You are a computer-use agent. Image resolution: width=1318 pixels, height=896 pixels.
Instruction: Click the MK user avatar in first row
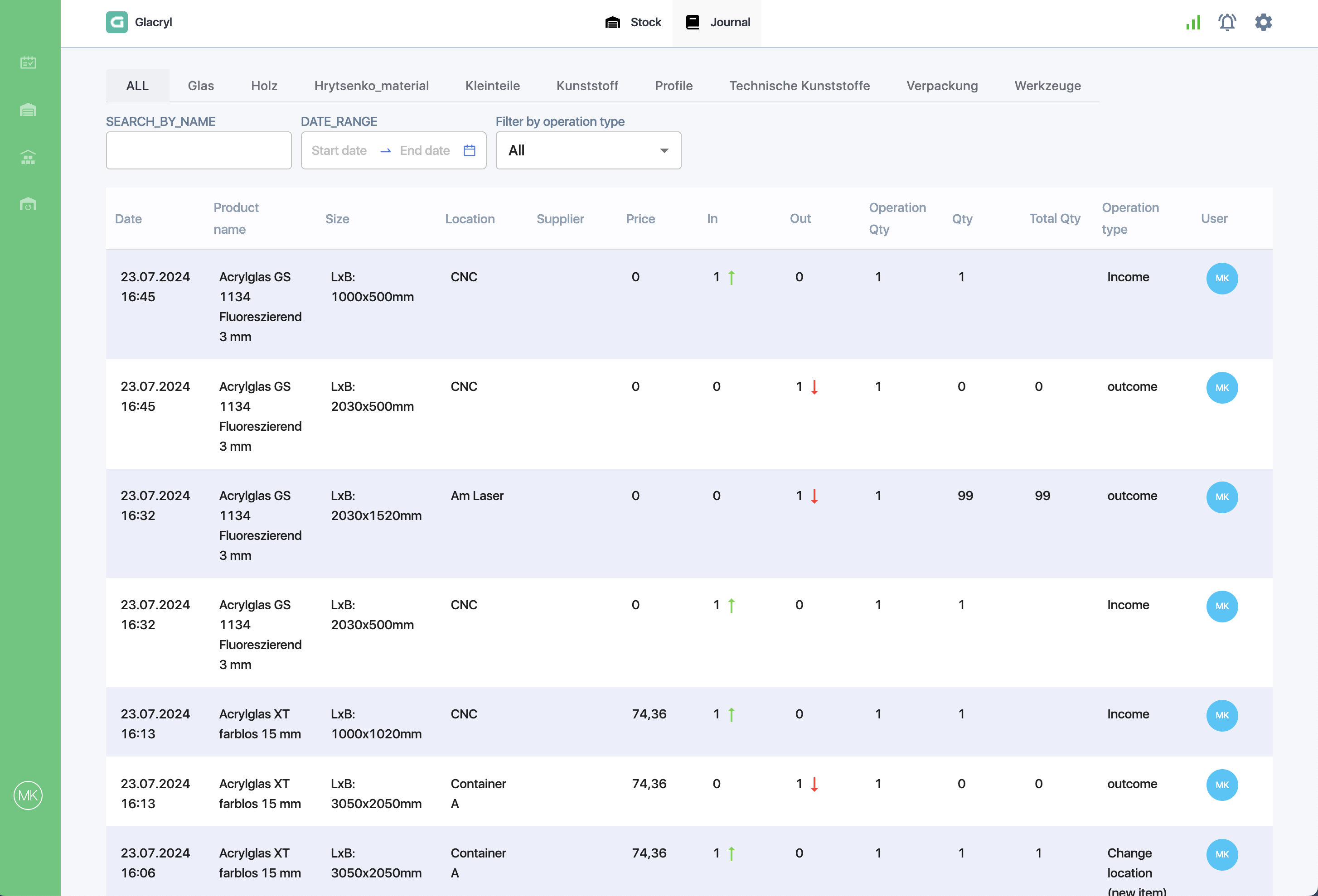point(1222,278)
